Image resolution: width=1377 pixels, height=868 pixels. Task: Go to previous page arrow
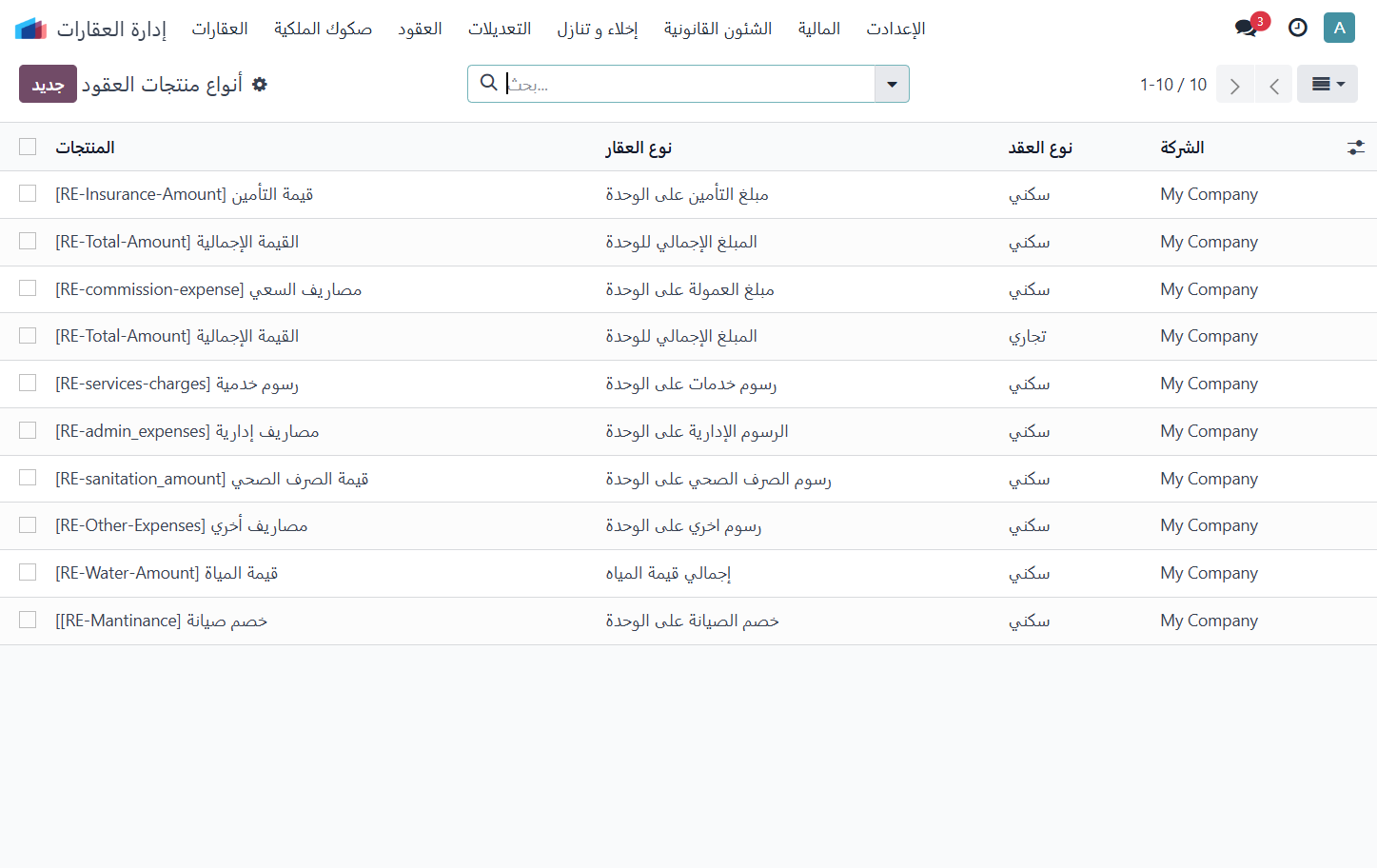click(x=1273, y=85)
